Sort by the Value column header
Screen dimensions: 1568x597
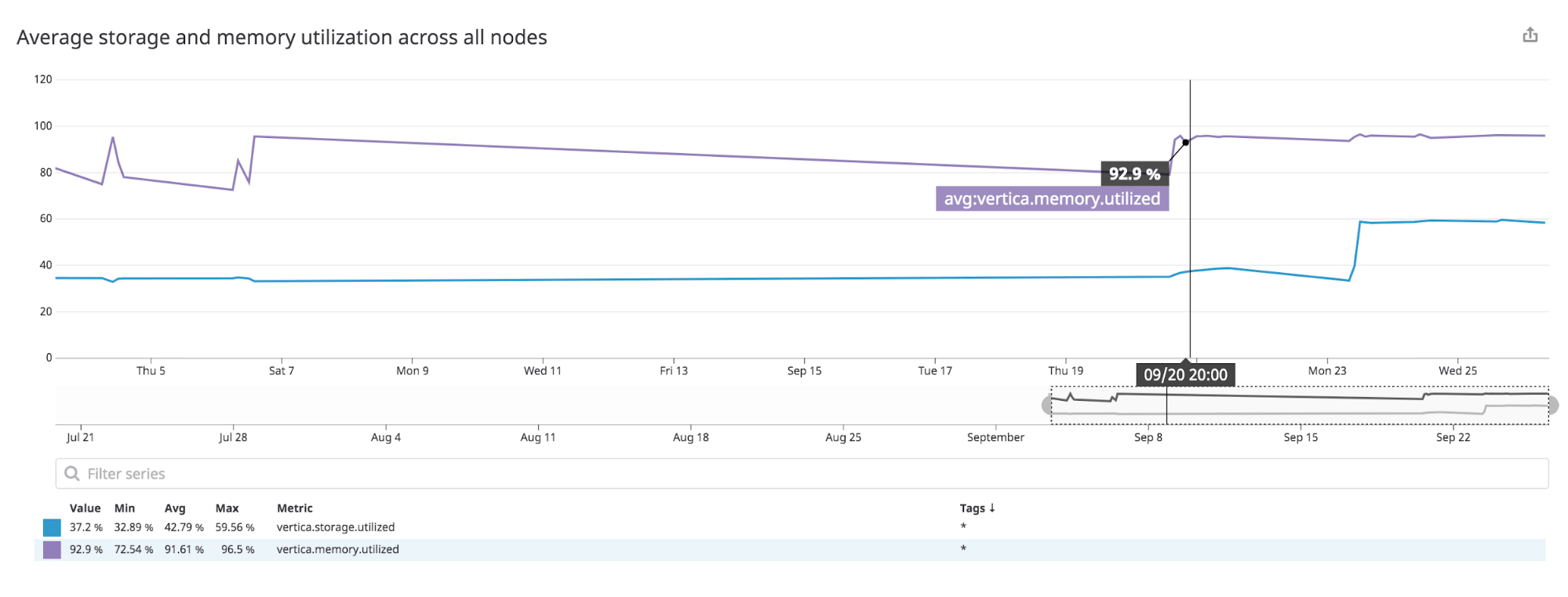pyautogui.click(x=85, y=508)
